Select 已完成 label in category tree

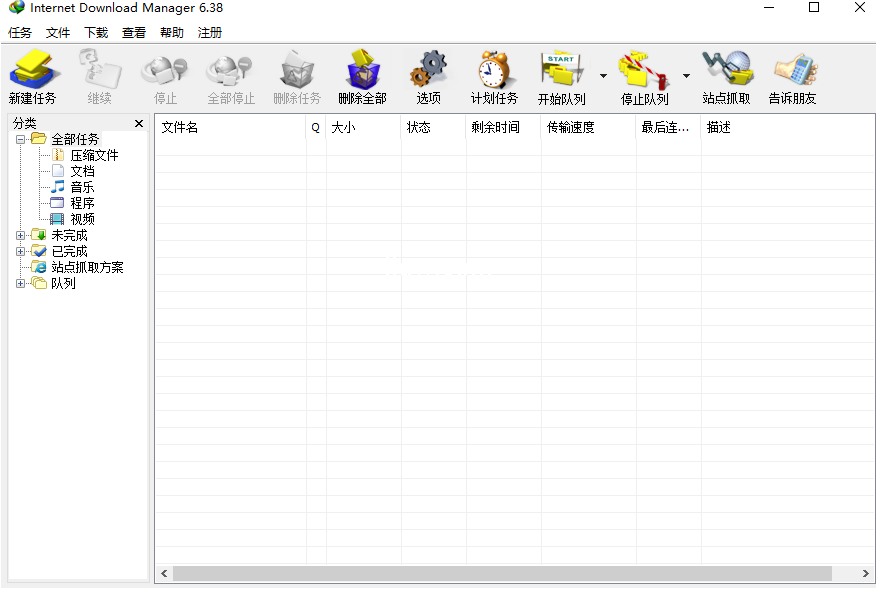pos(70,251)
